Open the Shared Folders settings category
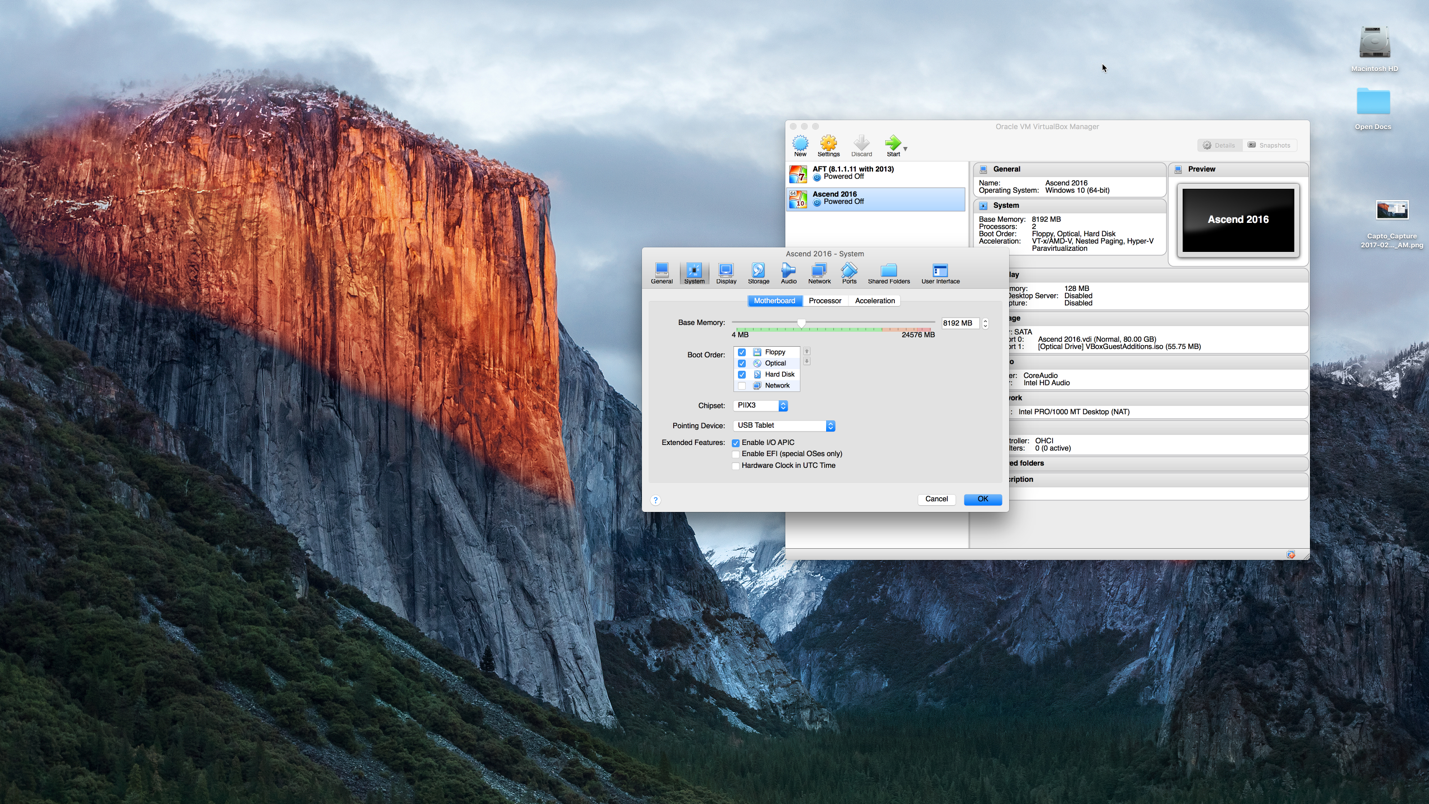This screenshot has width=1429, height=804. click(x=888, y=273)
